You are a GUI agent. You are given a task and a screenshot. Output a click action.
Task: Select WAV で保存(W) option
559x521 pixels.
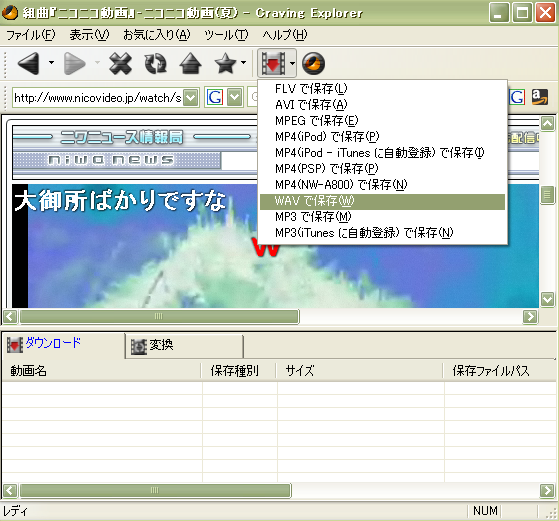click(x=382, y=201)
